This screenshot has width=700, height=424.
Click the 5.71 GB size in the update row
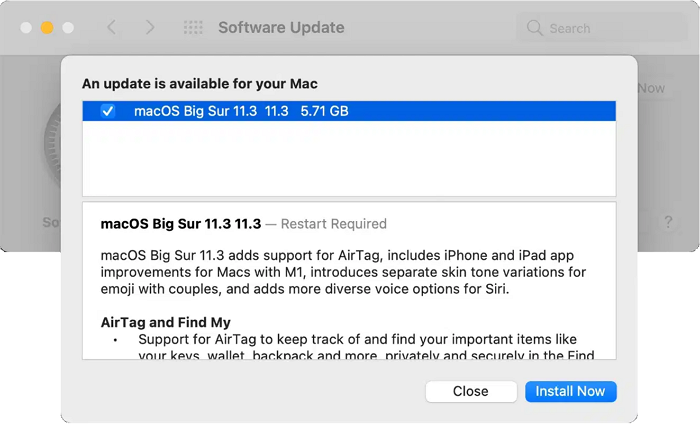coord(325,111)
